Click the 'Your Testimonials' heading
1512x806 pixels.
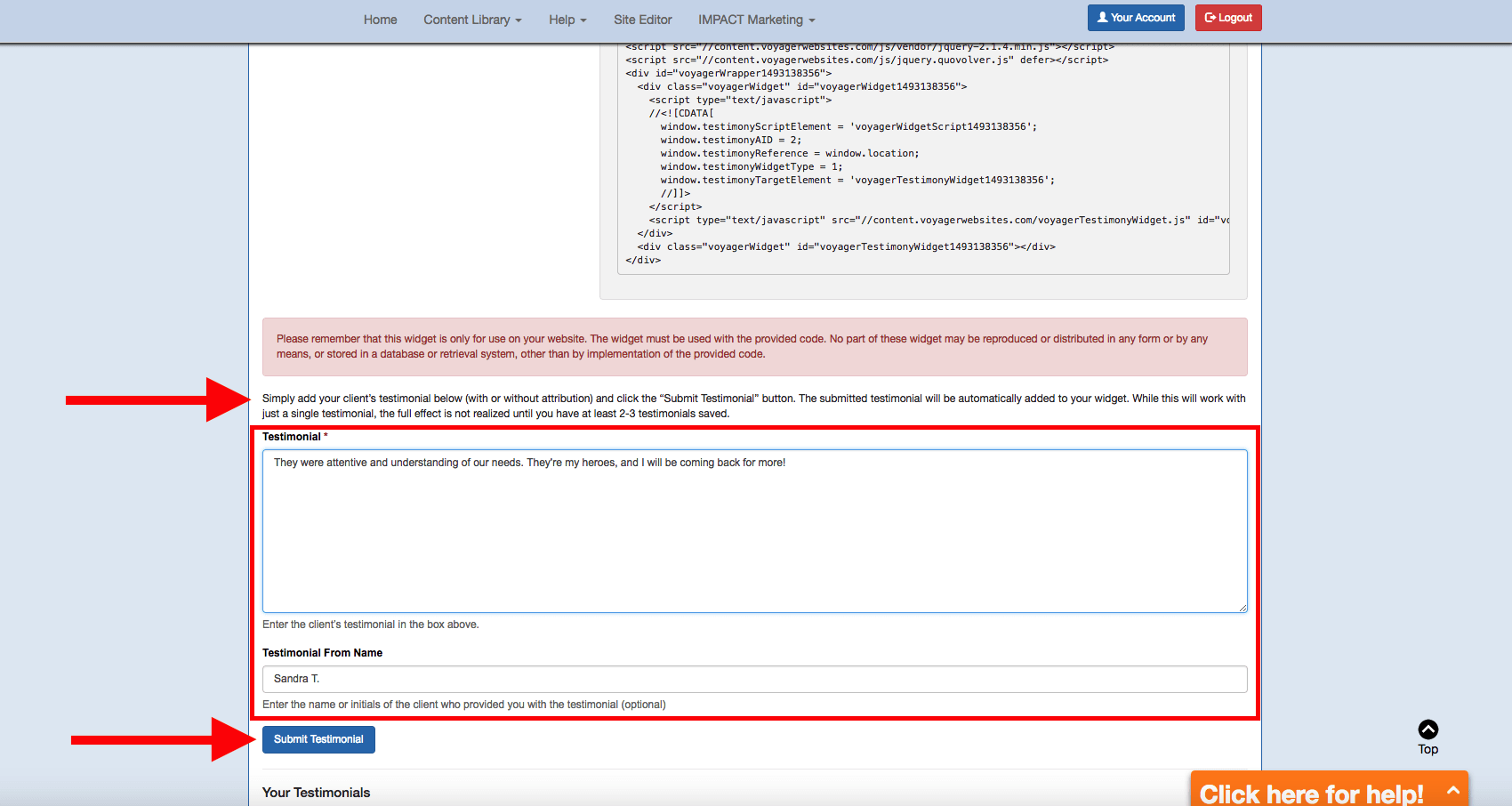pyautogui.click(x=316, y=793)
